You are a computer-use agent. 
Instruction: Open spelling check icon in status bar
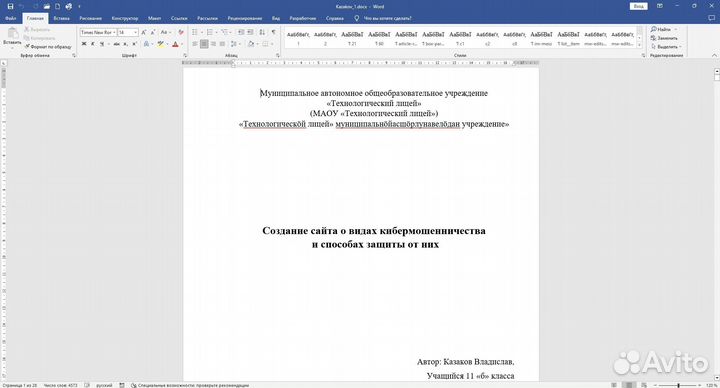pos(87,385)
